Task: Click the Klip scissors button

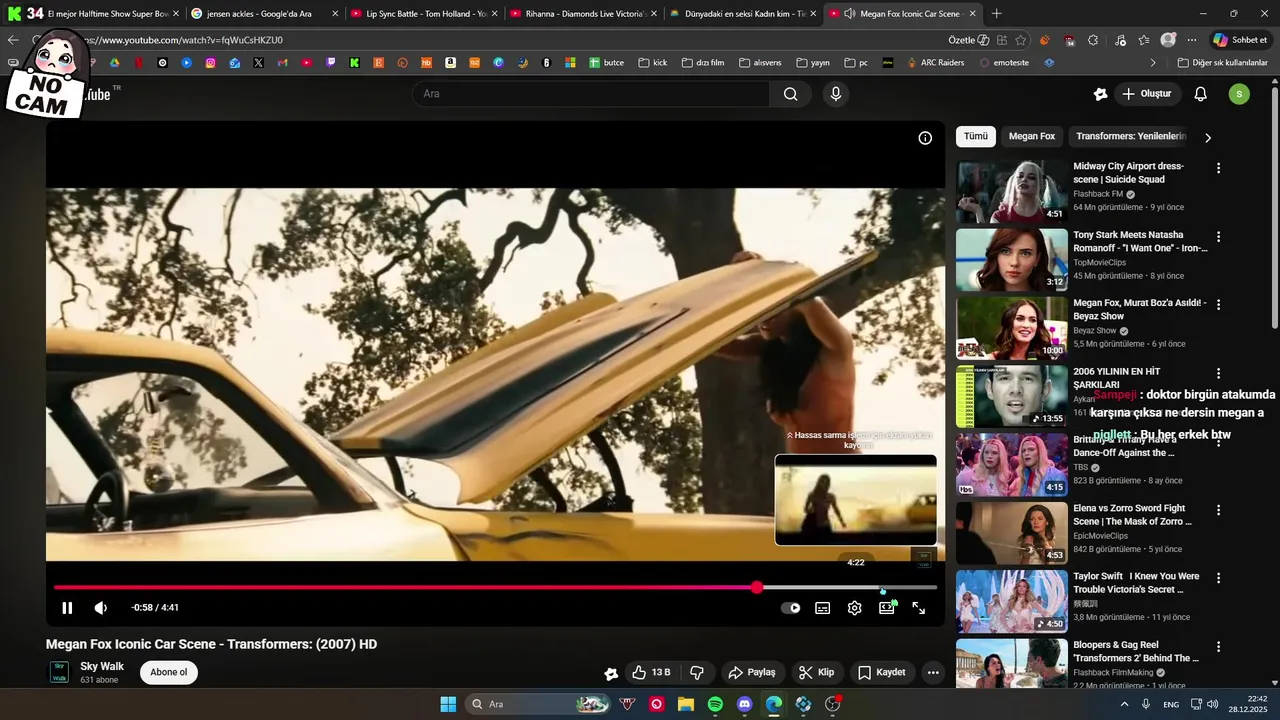Action: pos(816,672)
